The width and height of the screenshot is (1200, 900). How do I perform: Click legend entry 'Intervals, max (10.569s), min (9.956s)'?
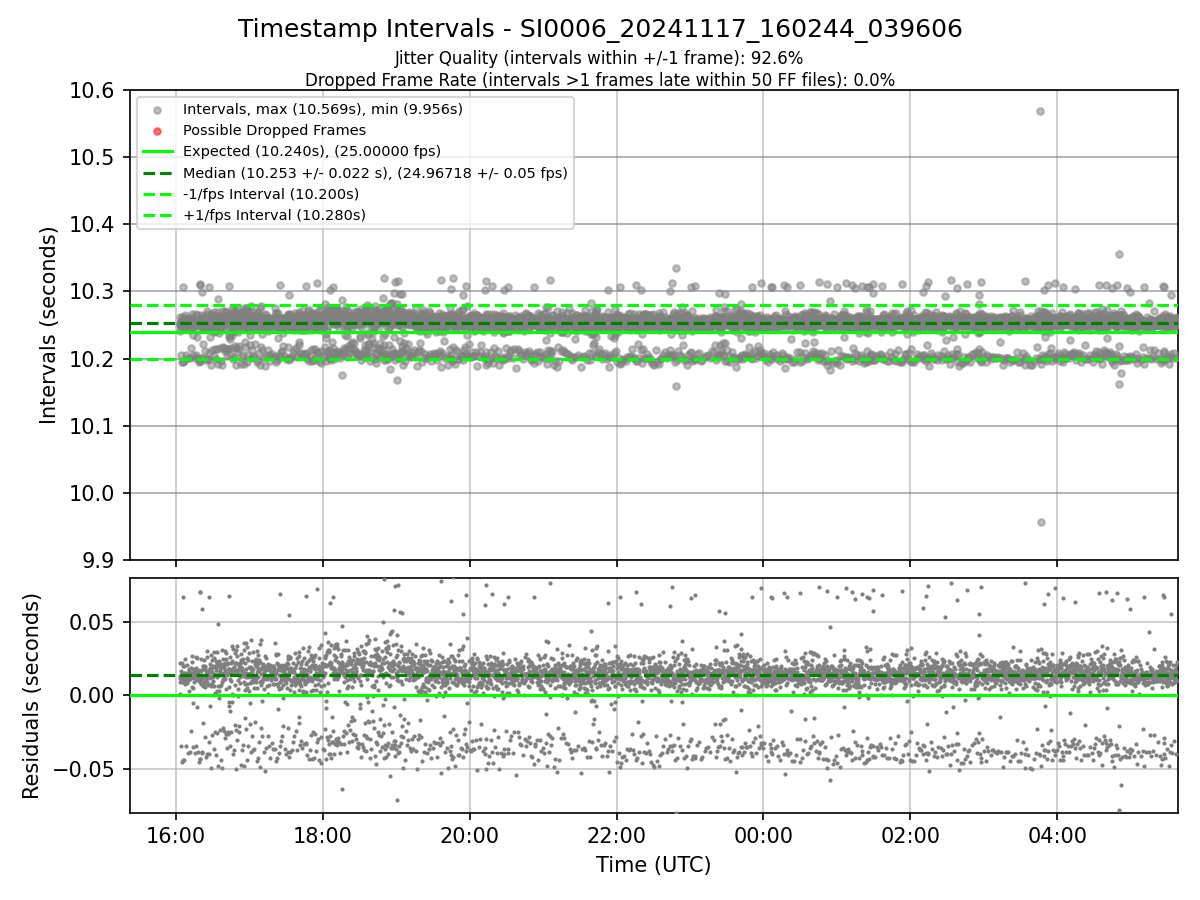[x=322, y=109]
